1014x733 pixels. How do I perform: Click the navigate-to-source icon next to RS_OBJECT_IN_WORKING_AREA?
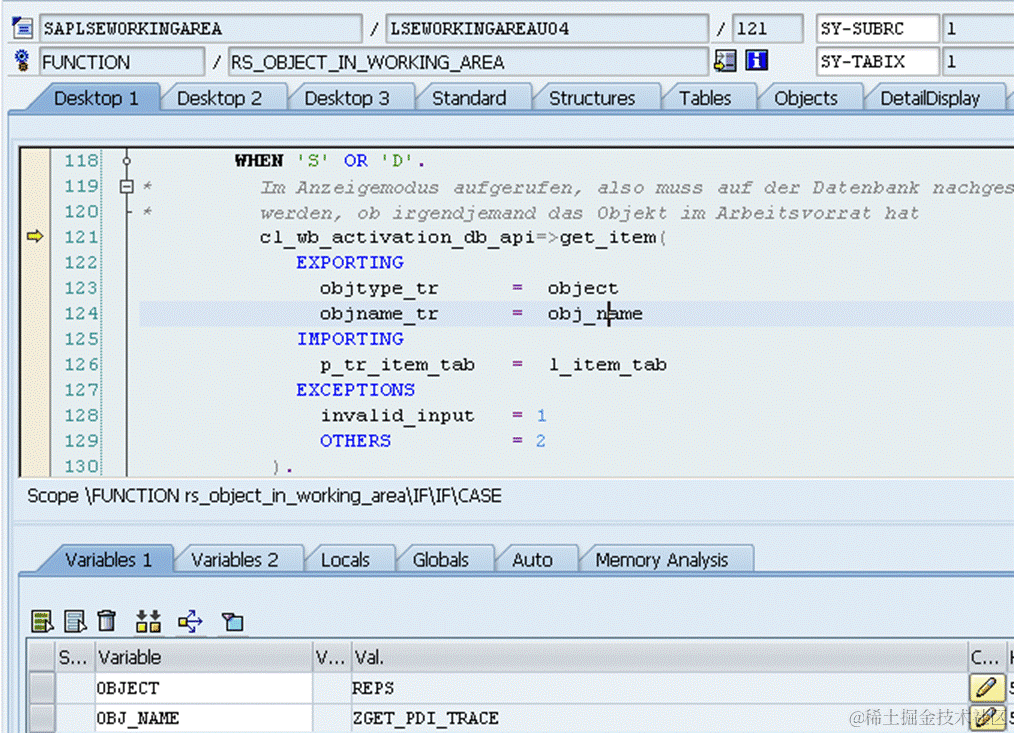click(x=725, y=61)
